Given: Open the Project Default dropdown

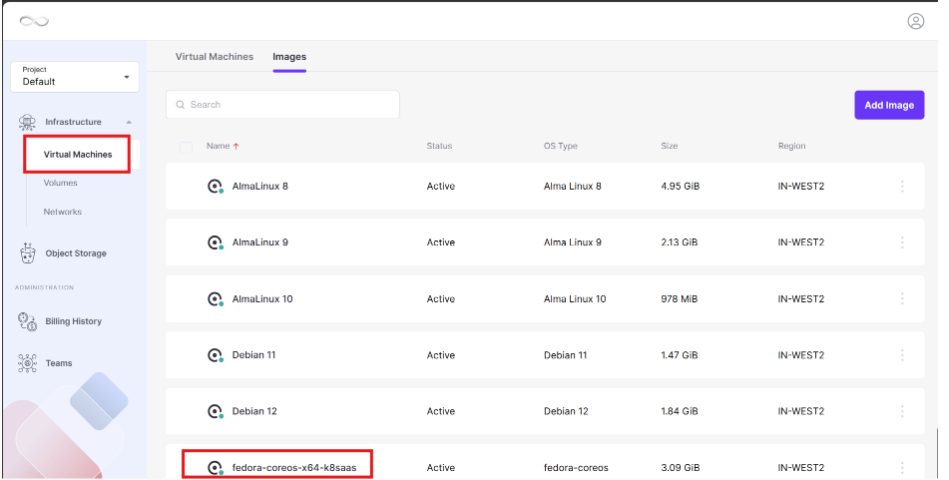Looking at the screenshot, I should pyautogui.click(x=75, y=77).
